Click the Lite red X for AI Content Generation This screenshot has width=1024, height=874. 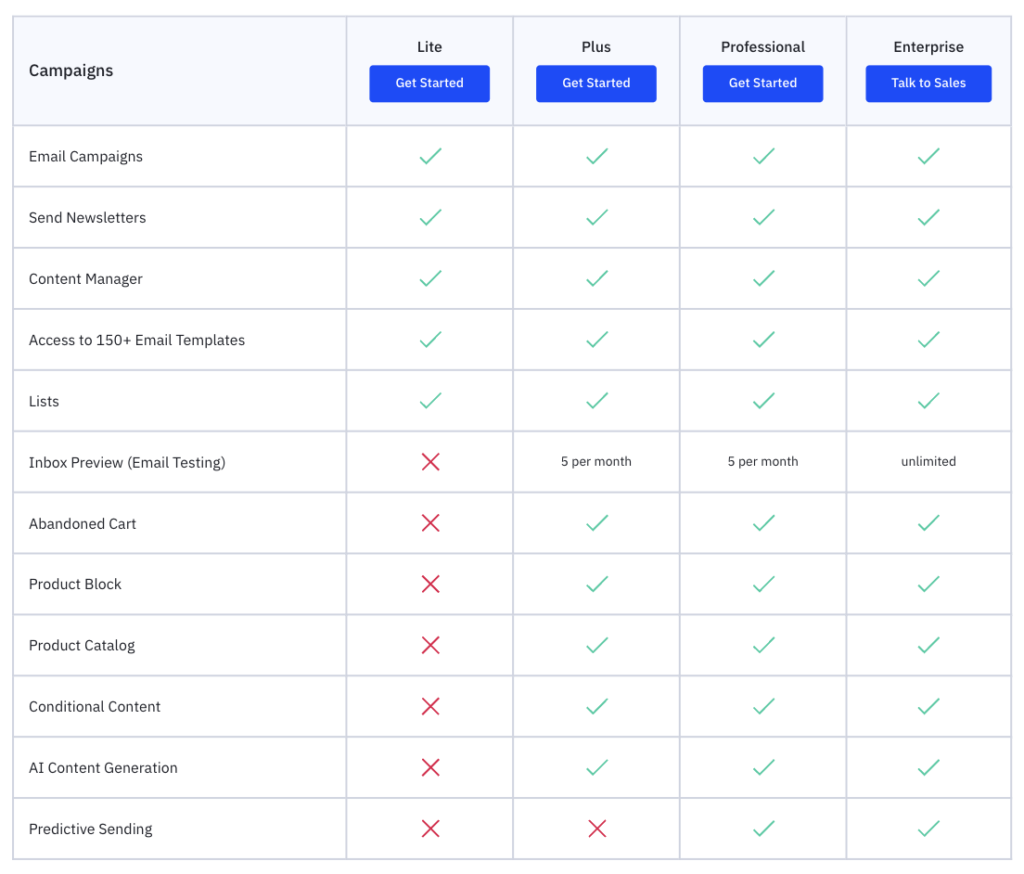point(430,768)
